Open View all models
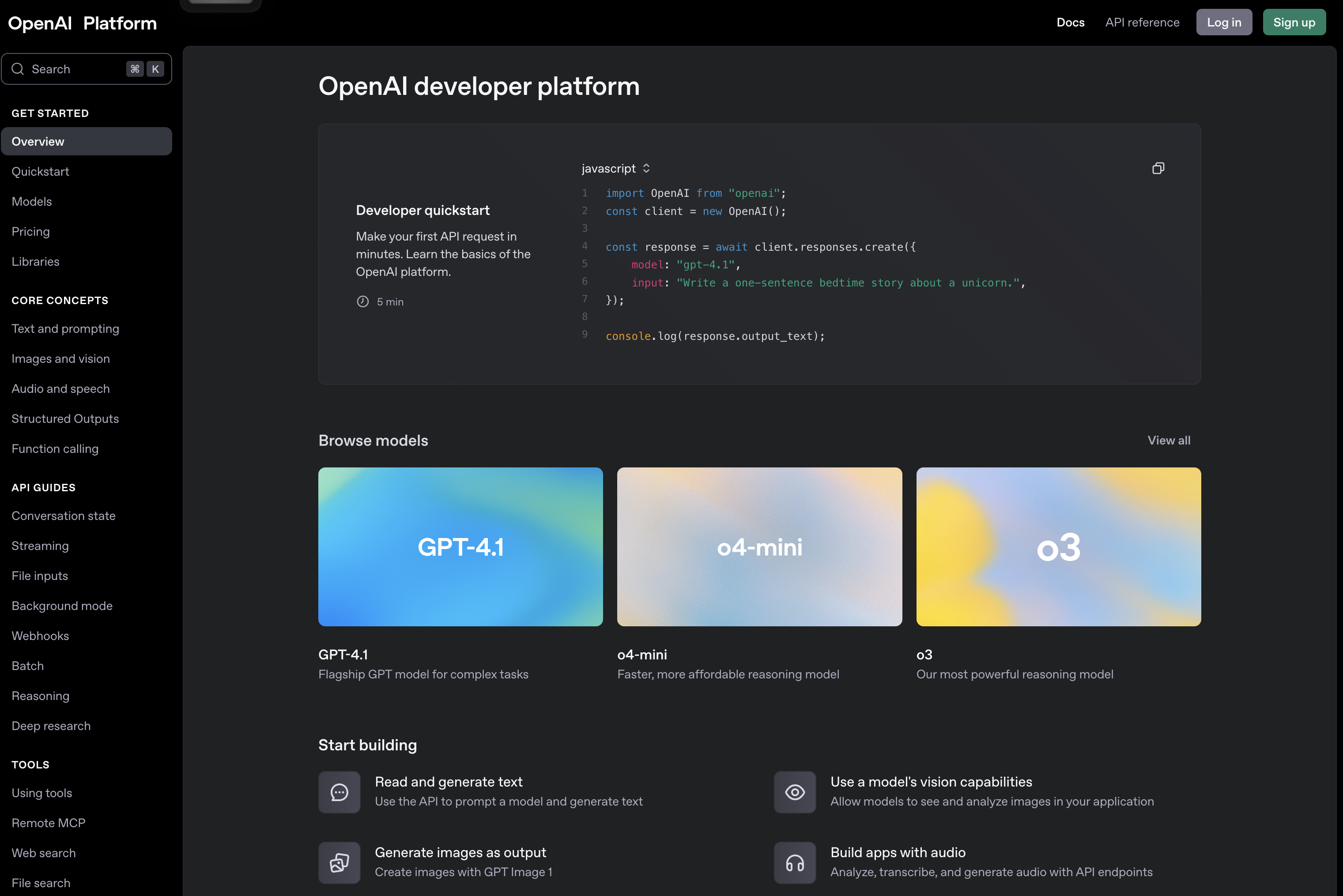The image size is (1343, 896). coord(1168,440)
